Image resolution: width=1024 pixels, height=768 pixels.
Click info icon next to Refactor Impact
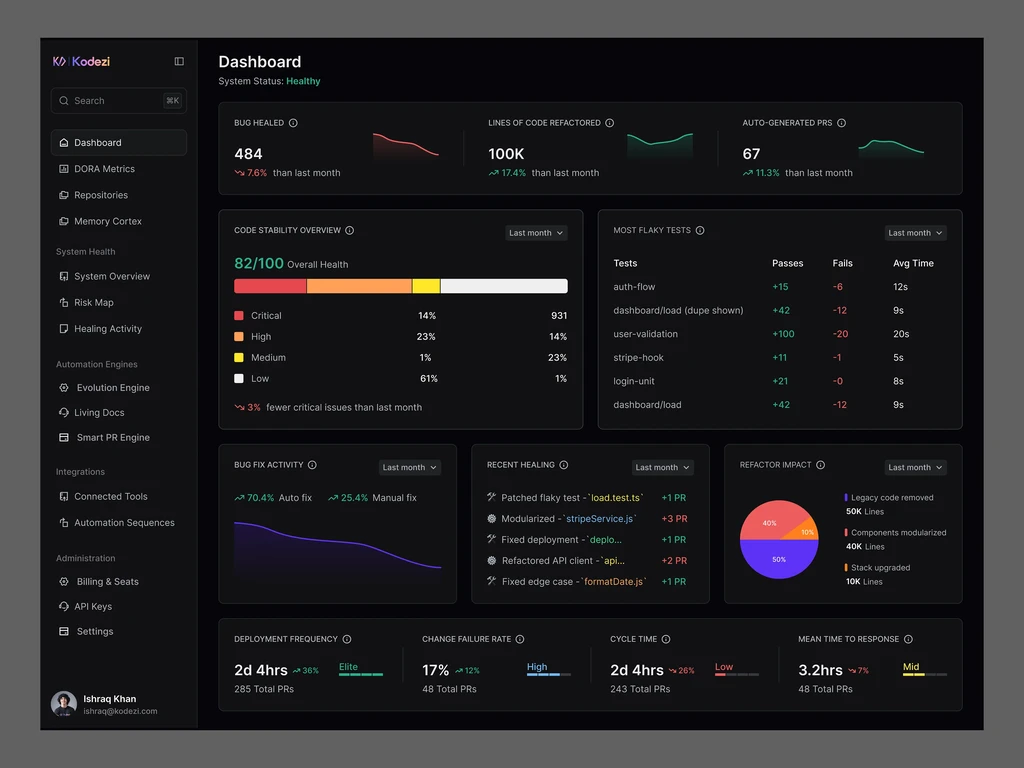(x=820, y=465)
